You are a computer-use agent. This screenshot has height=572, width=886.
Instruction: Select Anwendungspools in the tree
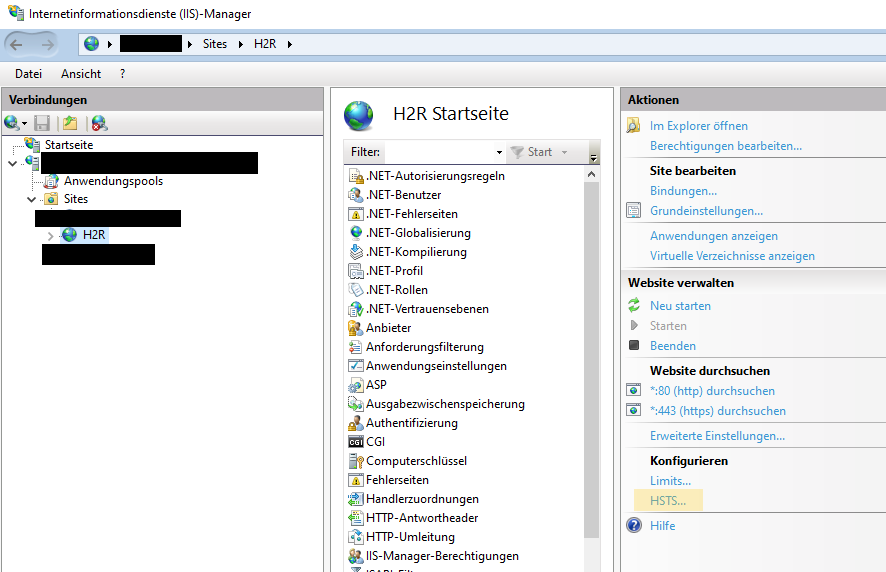113,181
